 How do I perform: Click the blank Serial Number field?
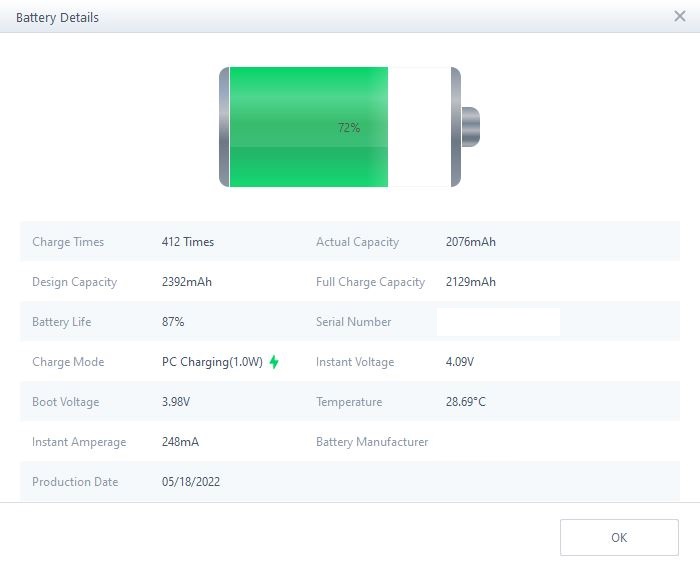498,322
